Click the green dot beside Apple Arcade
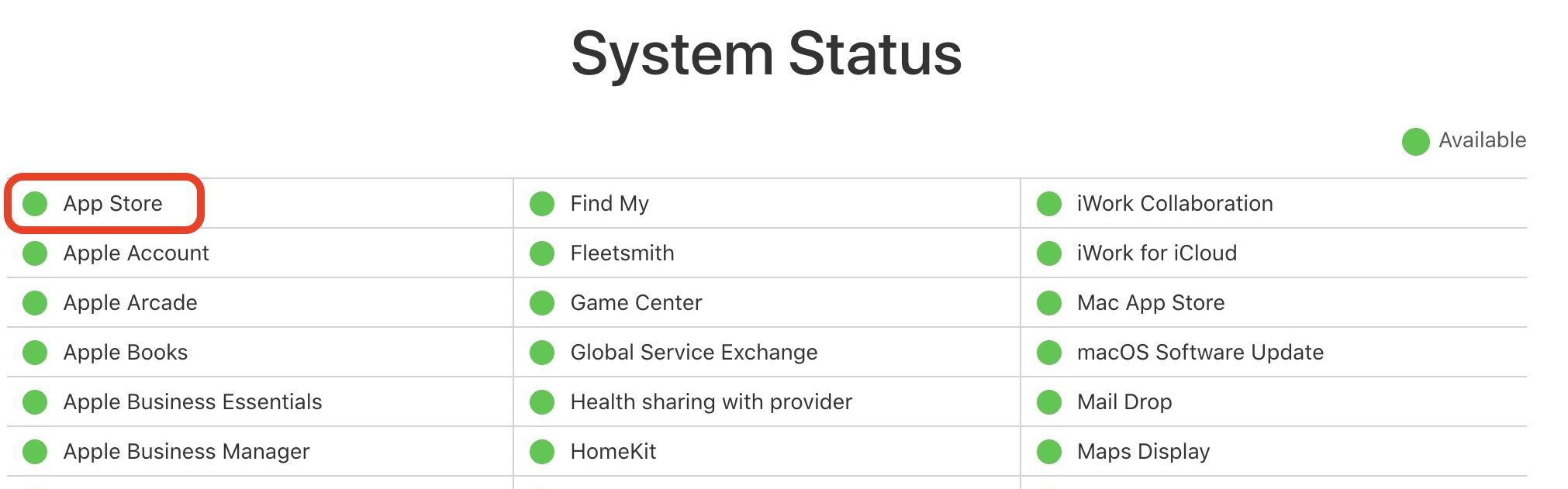Screen dimensions: 1568x489 (35, 303)
